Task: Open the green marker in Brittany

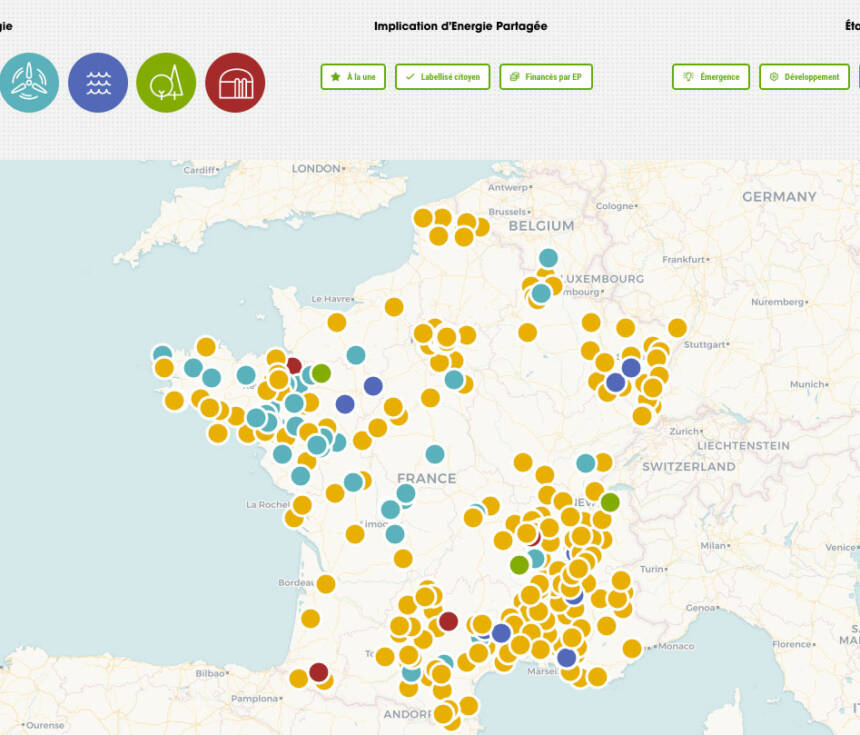Action: tap(321, 373)
